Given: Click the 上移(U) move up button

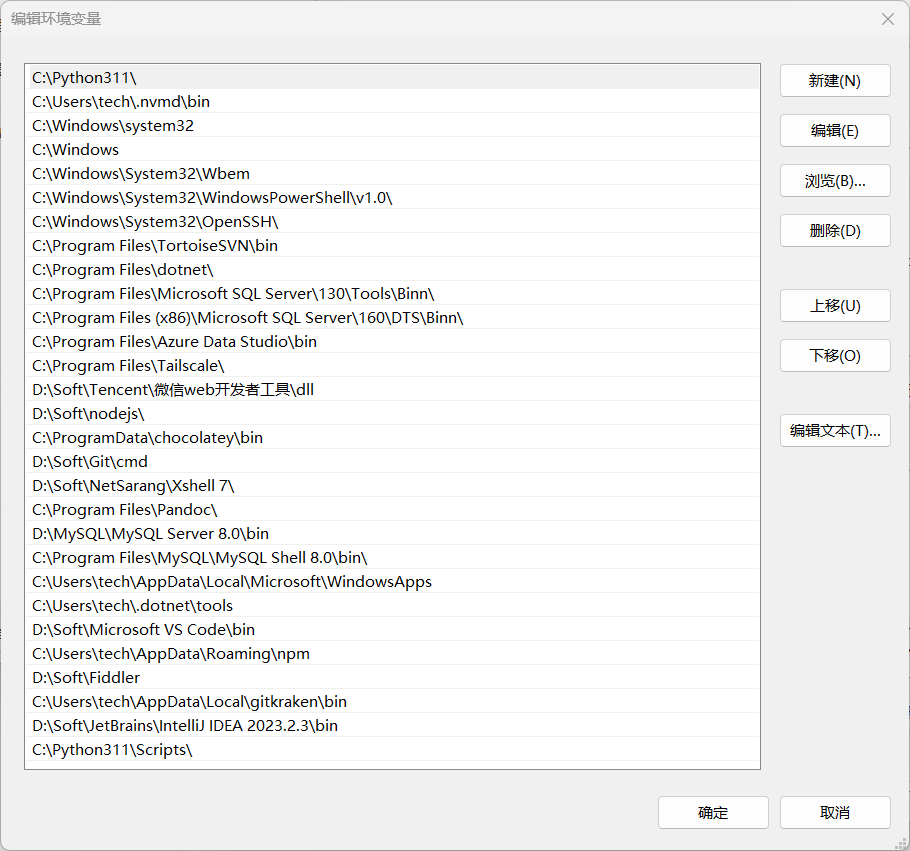Looking at the screenshot, I should (835, 305).
